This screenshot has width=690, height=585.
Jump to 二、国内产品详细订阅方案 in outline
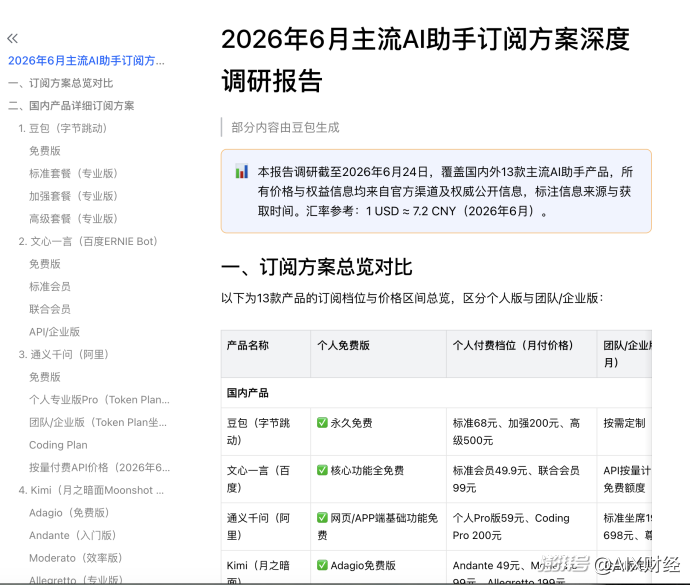71,106
